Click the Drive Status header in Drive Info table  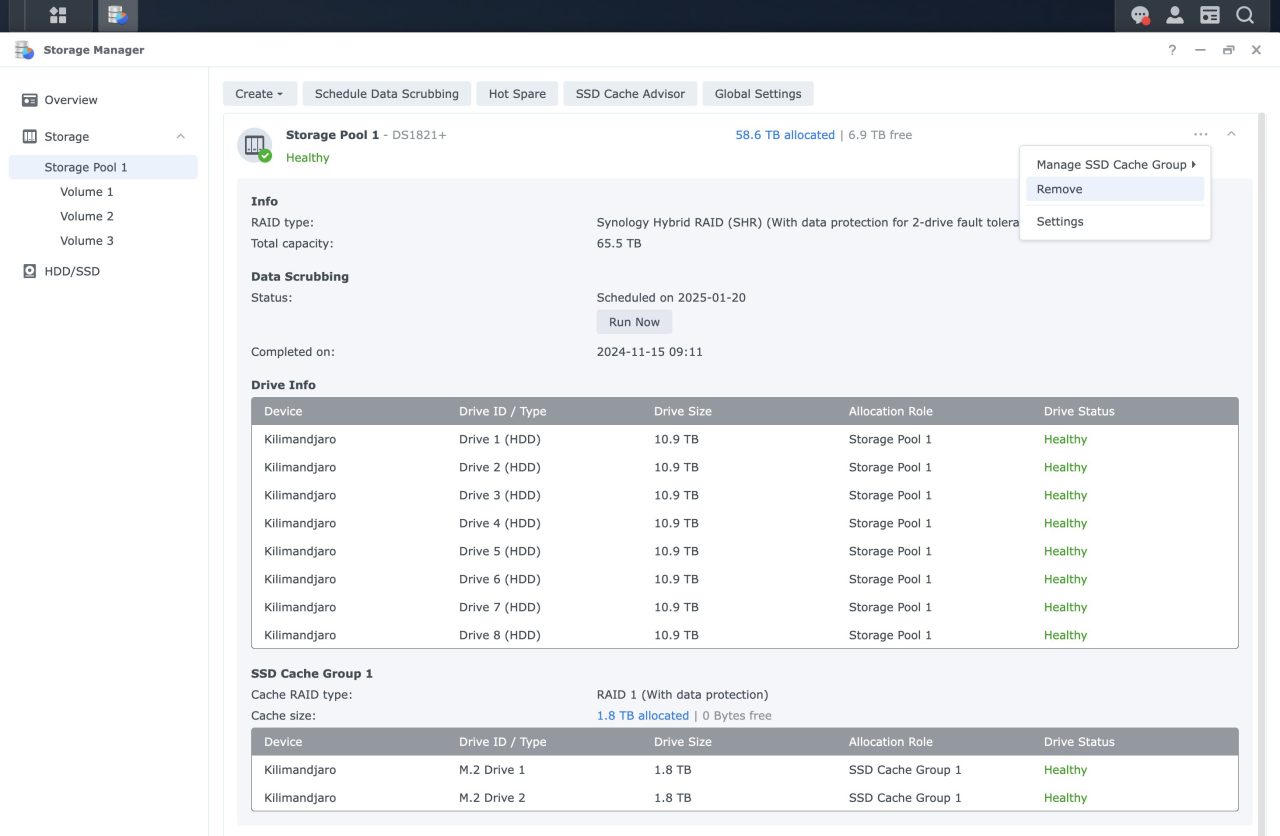pos(1079,411)
